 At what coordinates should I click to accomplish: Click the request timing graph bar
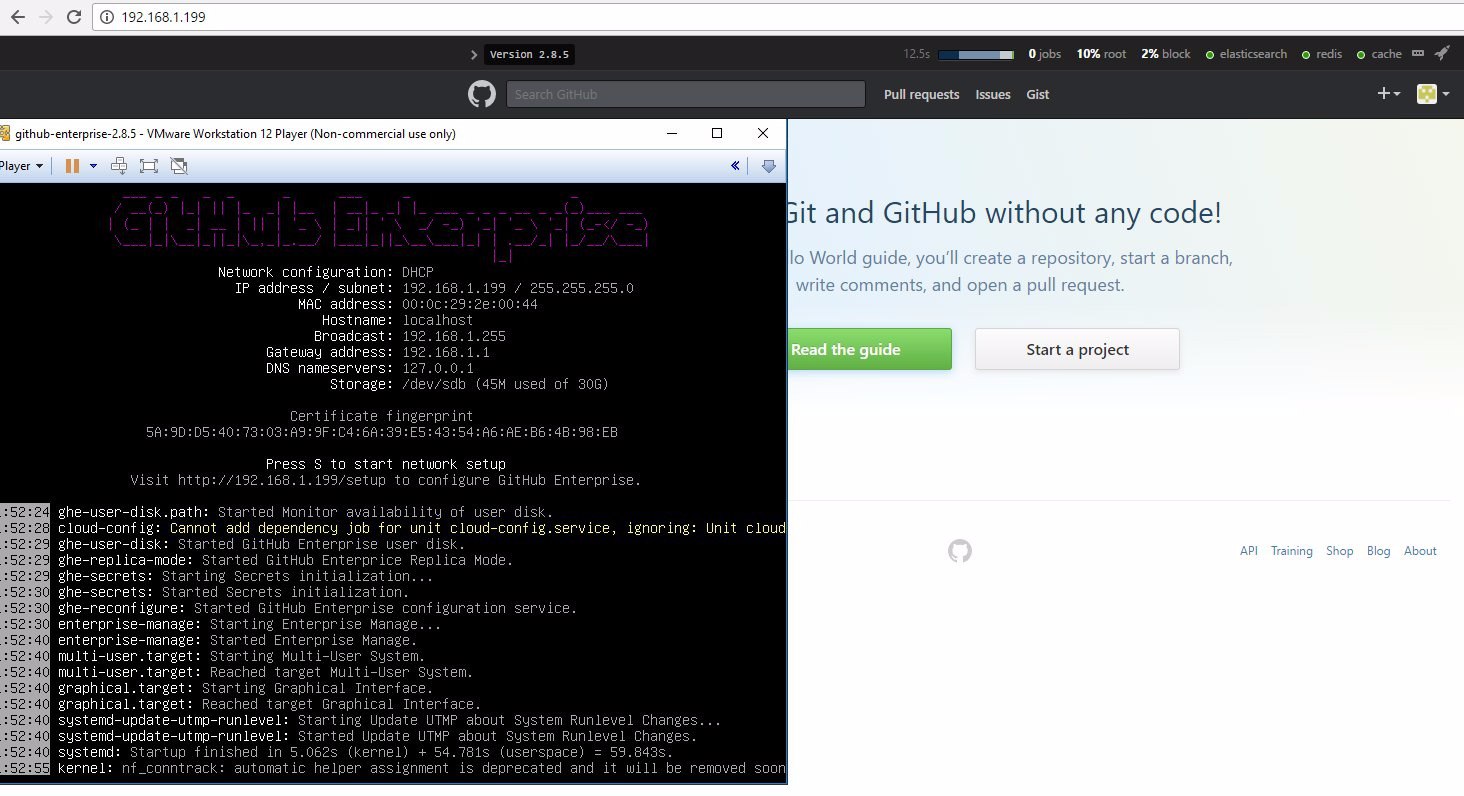[977, 54]
